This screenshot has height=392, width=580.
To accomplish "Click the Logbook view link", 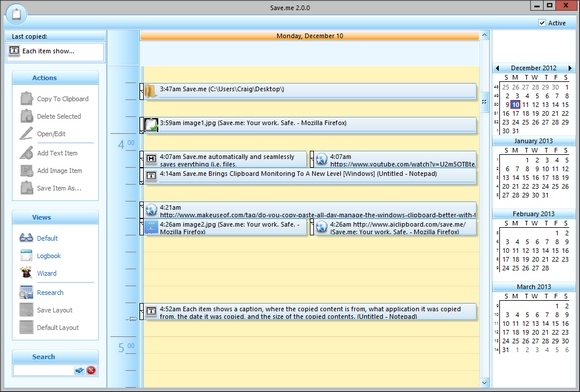I will [x=48, y=256].
